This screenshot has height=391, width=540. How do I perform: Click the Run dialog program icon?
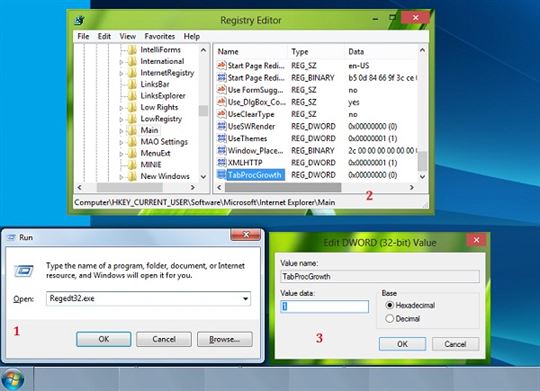[23, 271]
